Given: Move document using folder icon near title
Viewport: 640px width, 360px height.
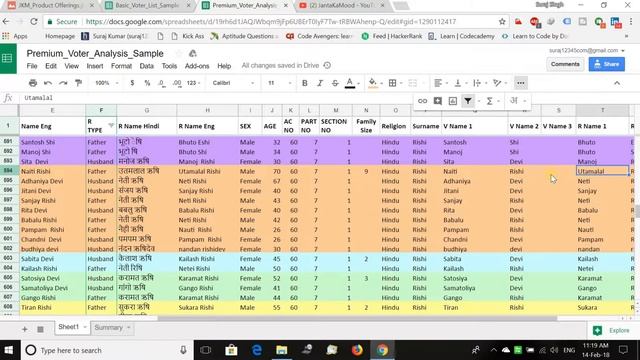Looking at the screenshot, I should (x=193, y=53).
